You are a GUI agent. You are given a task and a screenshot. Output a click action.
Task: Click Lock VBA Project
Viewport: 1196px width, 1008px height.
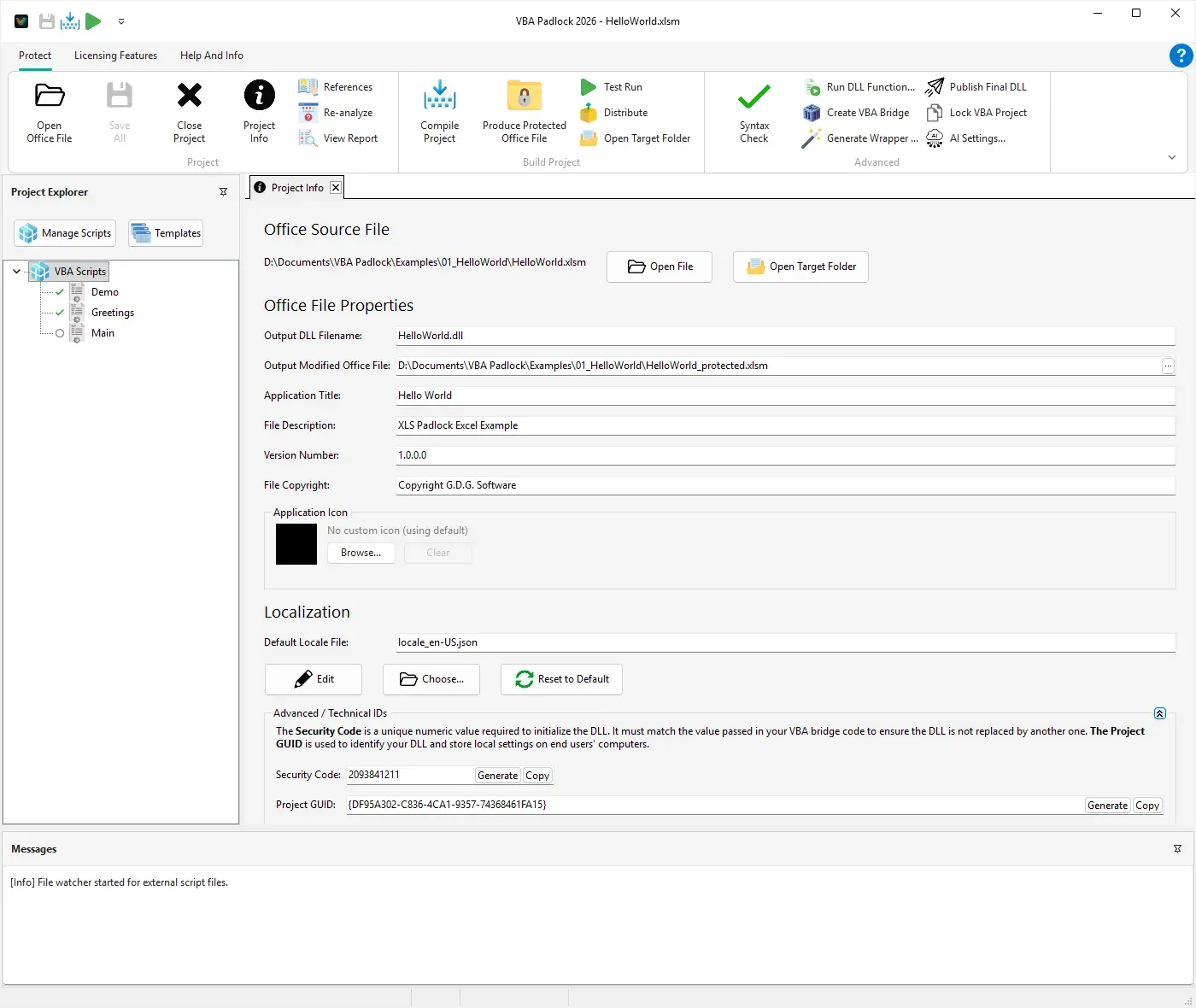[976, 113]
